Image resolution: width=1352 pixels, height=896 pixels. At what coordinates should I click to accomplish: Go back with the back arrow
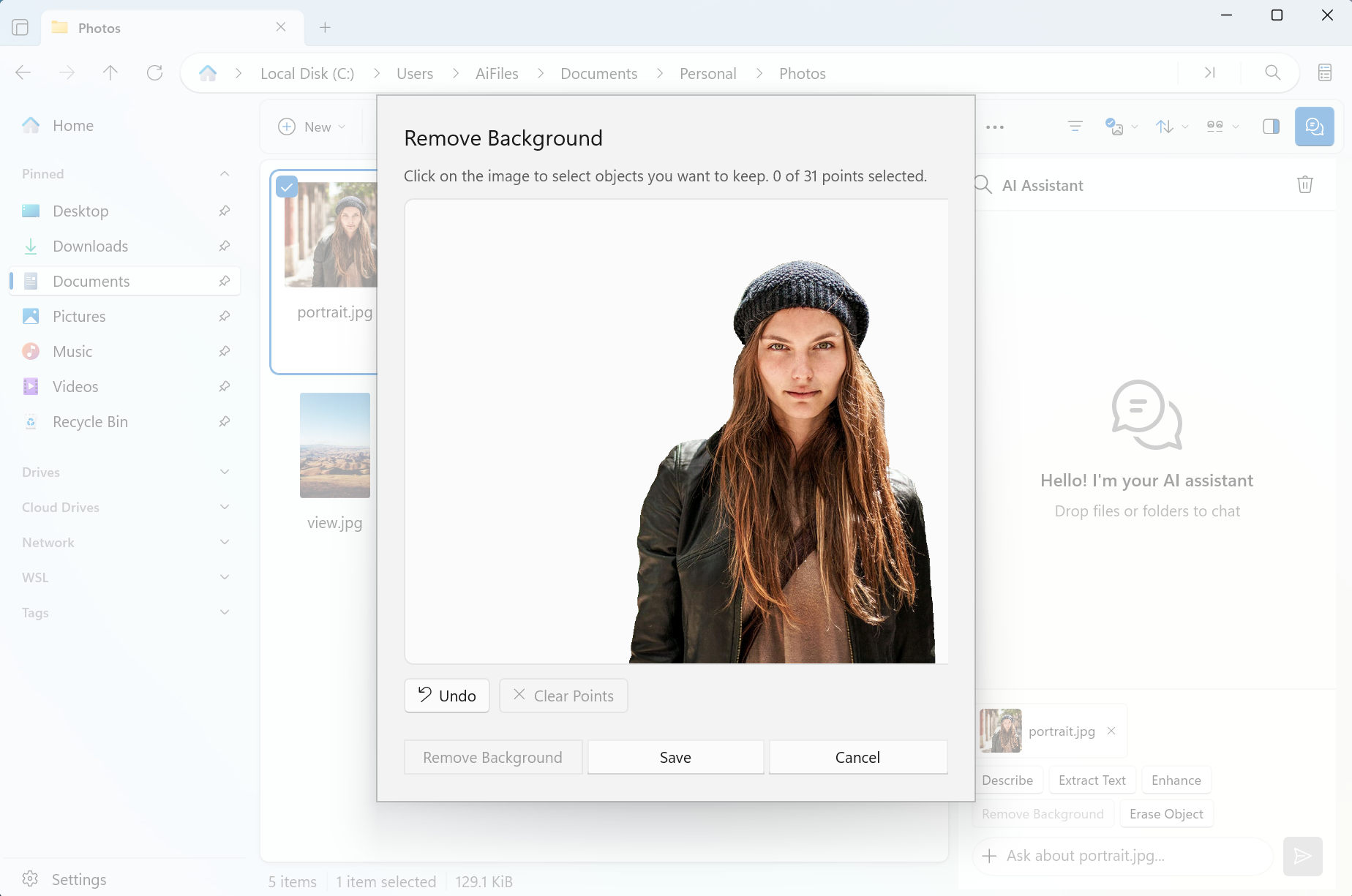(23, 72)
